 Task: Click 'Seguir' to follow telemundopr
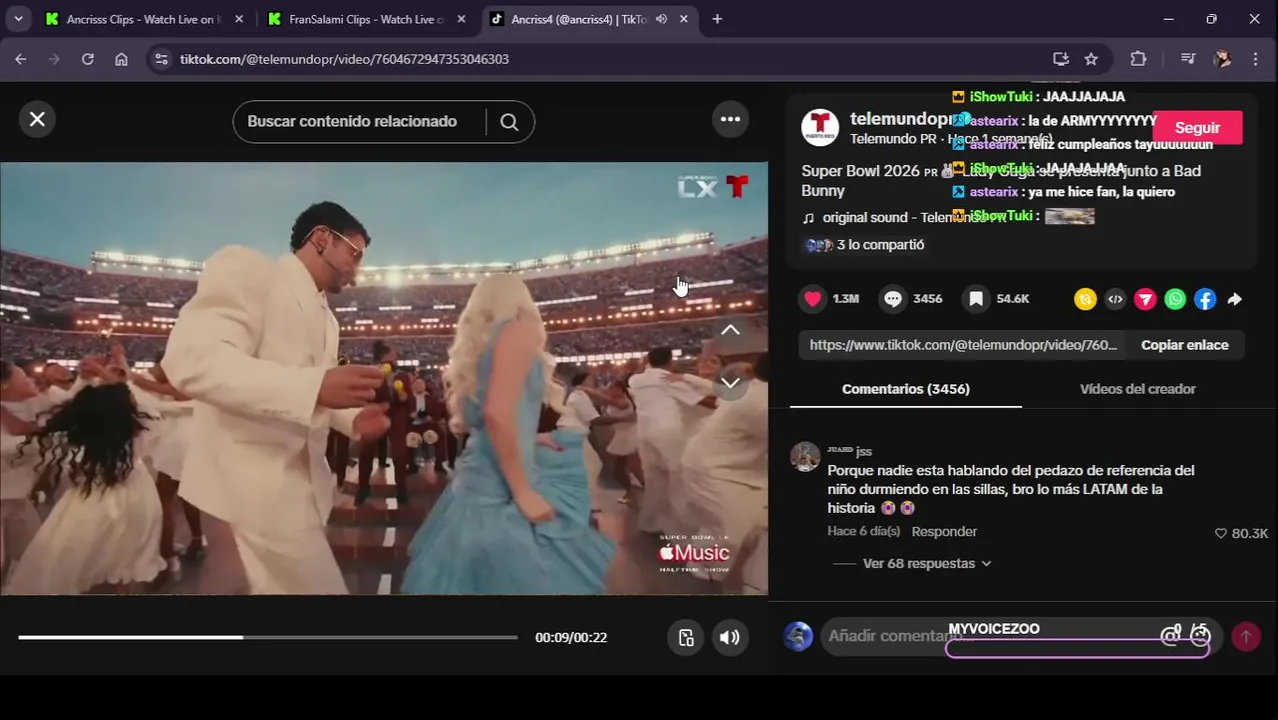tap(1197, 128)
